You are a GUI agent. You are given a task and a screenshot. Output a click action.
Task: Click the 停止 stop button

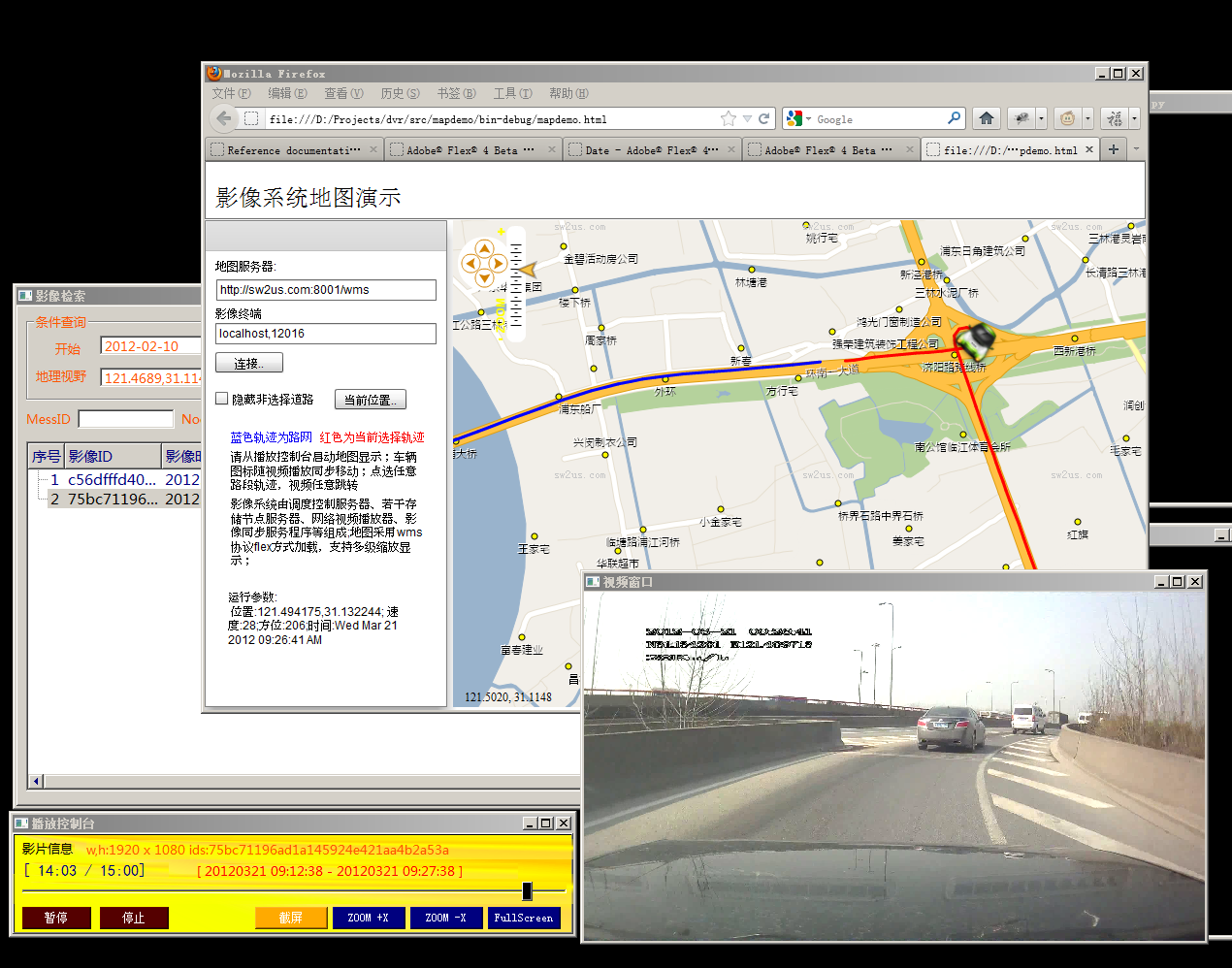coord(134,918)
